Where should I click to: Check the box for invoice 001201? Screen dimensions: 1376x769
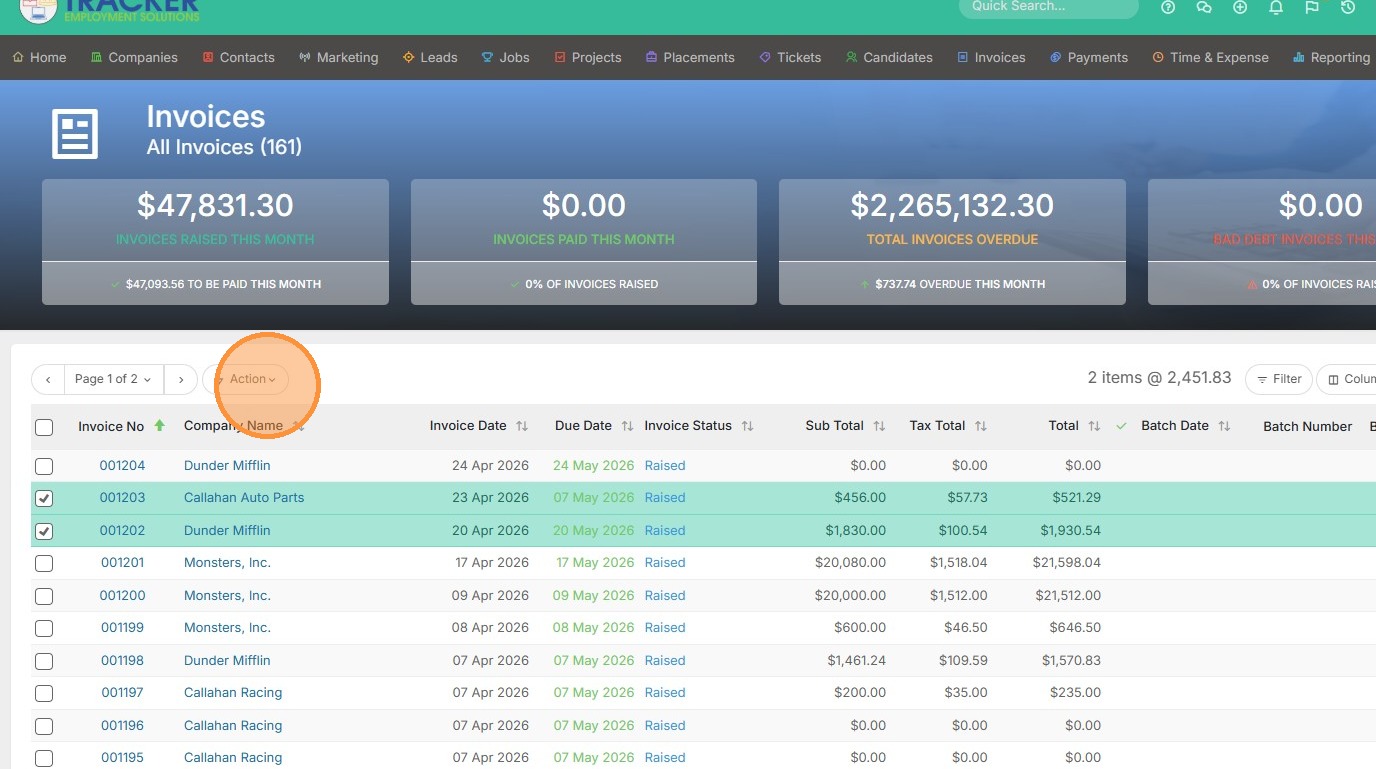click(x=44, y=564)
